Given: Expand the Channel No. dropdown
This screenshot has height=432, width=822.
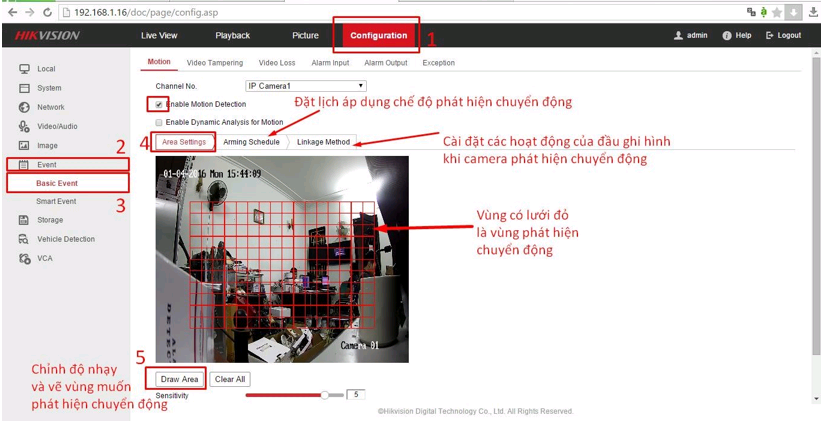Looking at the screenshot, I should [x=306, y=86].
